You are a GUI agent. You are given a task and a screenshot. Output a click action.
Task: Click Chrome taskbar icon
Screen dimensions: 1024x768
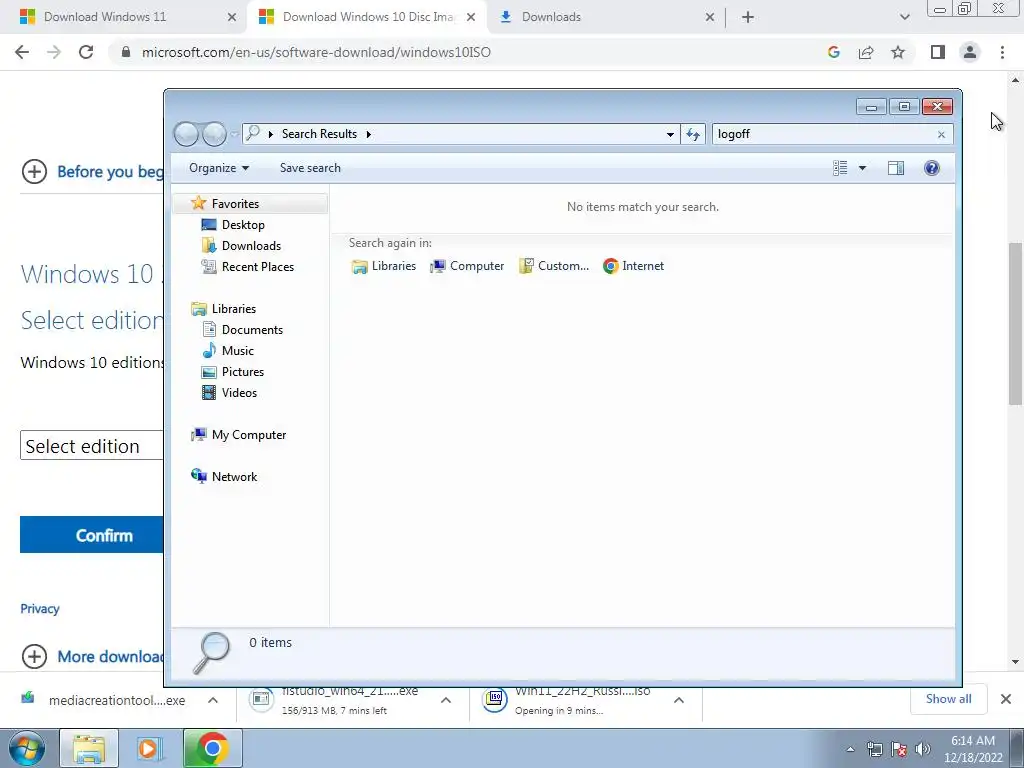[x=212, y=748]
